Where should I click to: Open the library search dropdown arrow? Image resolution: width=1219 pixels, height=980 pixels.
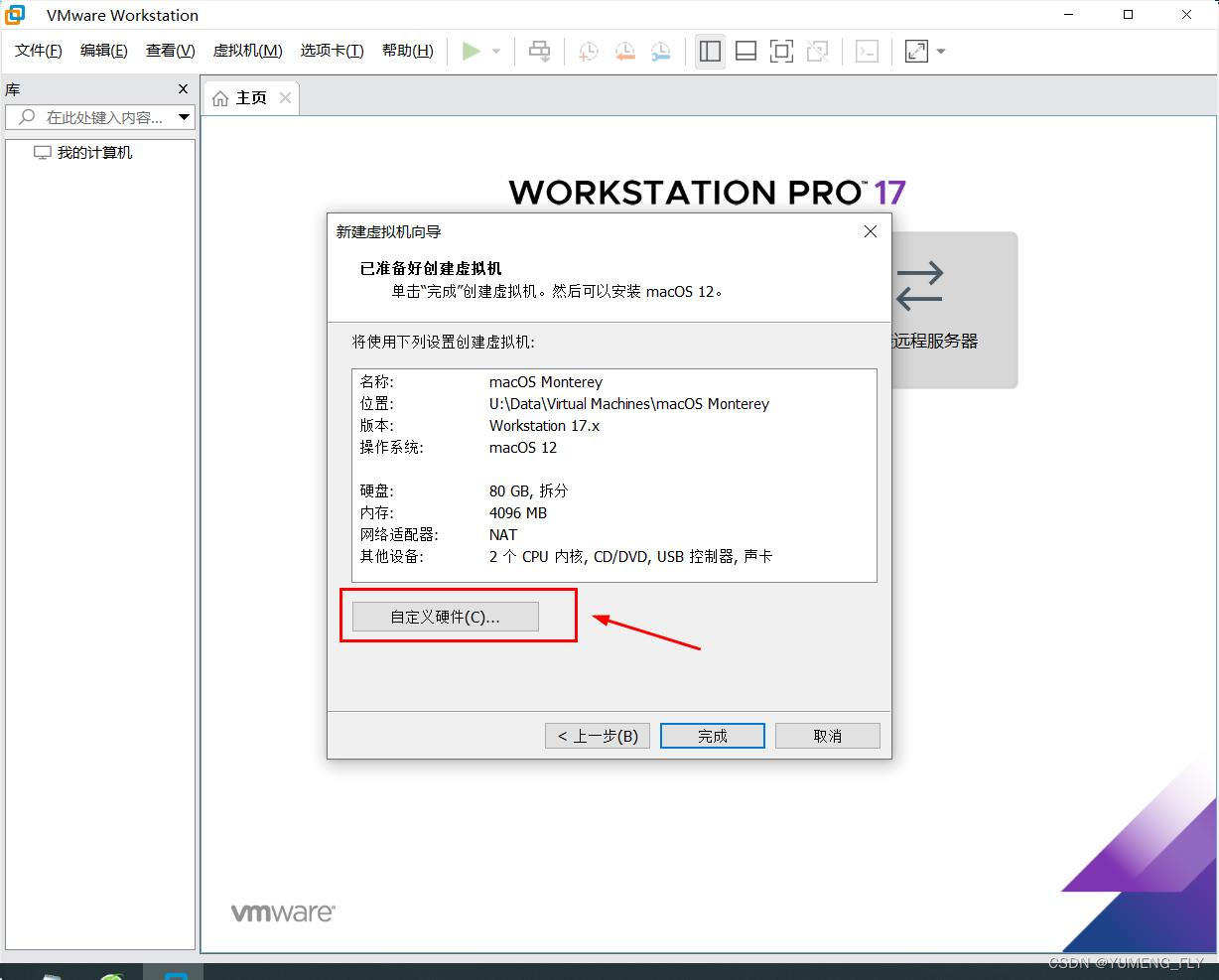pyautogui.click(x=185, y=117)
